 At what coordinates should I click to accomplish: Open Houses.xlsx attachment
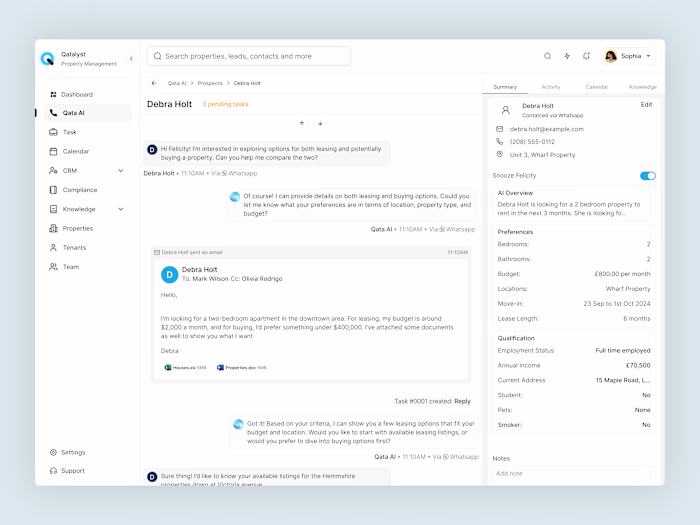coord(185,368)
